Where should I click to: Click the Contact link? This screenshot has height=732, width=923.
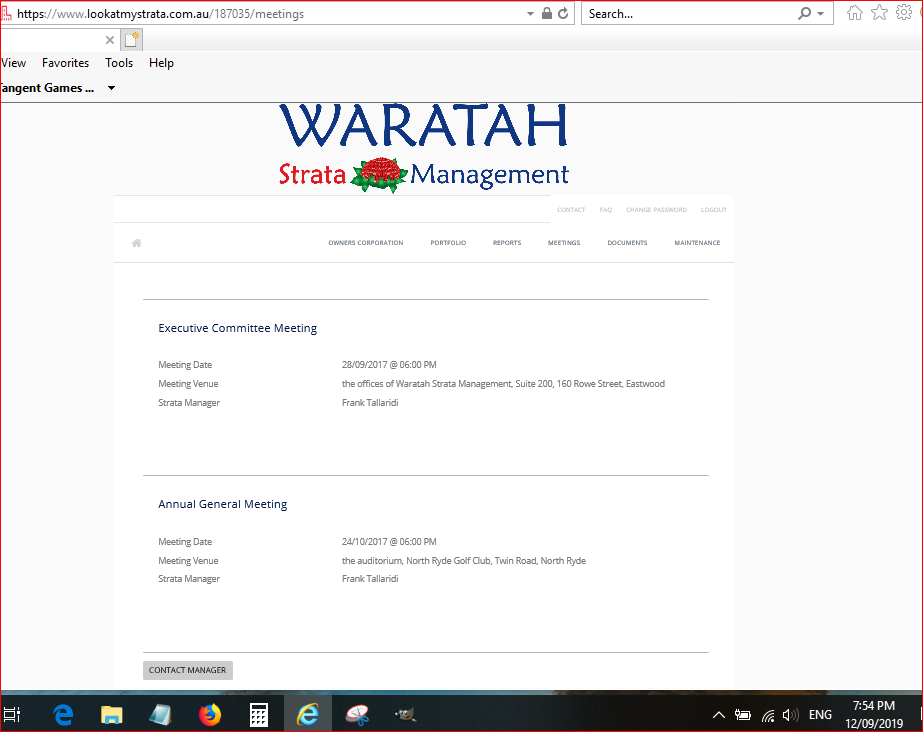point(571,210)
